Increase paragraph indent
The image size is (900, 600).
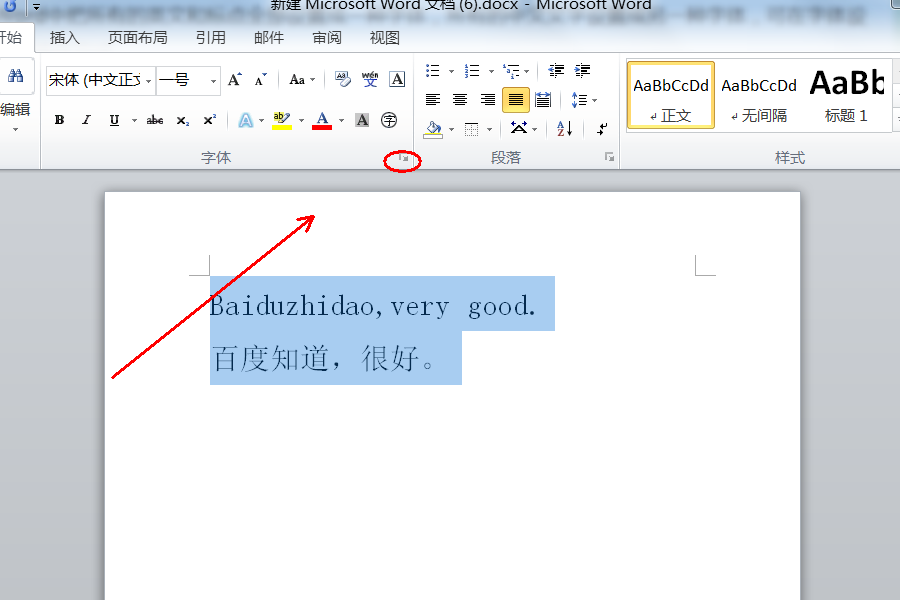coord(582,71)
